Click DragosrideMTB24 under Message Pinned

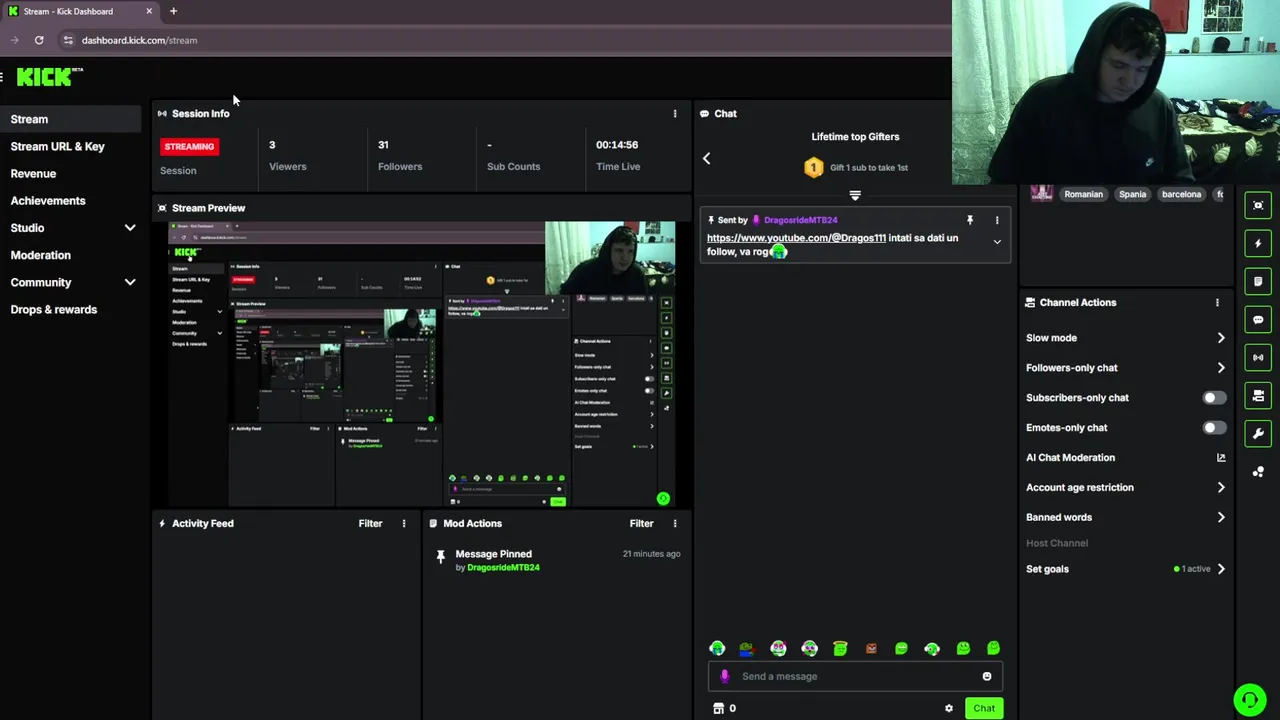tap(503, 567)
